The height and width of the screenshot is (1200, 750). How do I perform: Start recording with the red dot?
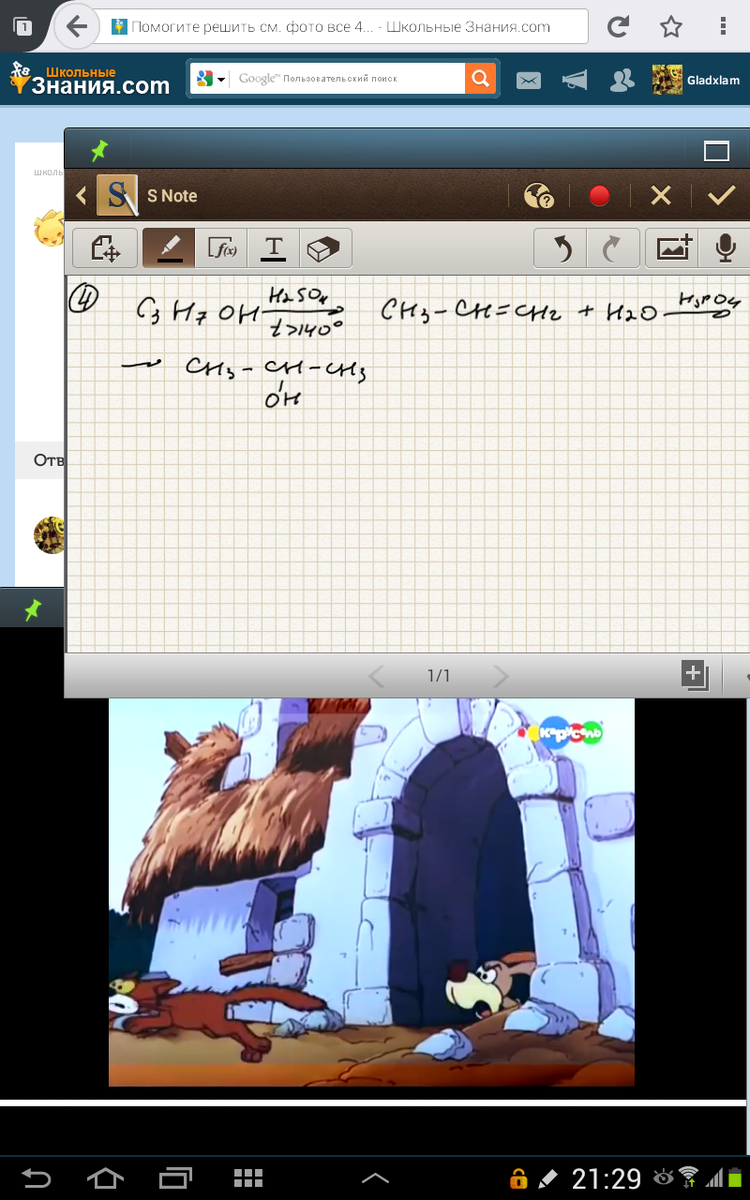(600, 196)
